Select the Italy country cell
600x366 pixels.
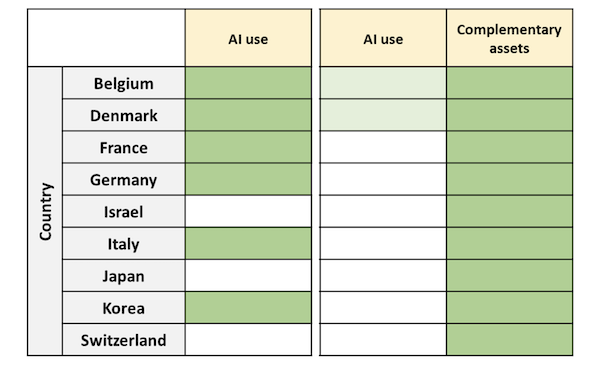[124, 244]
